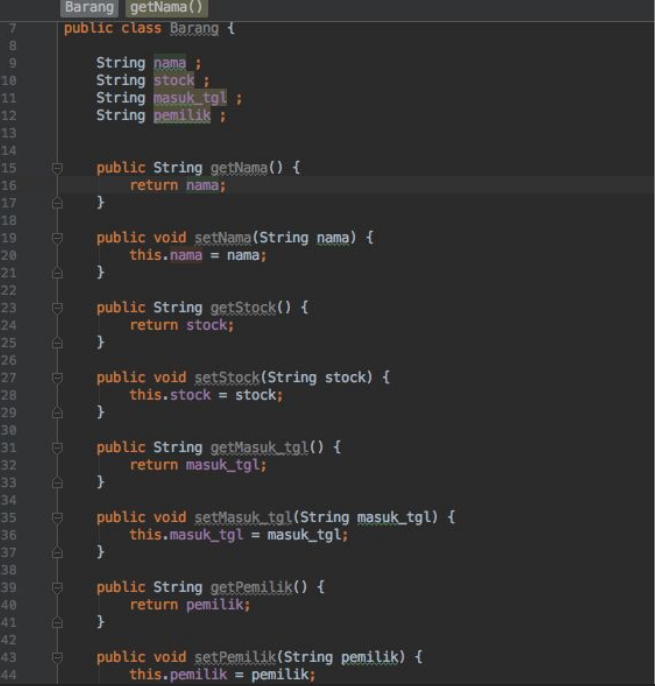Screen dimensions: 655x686
Task: Collapse the getNama() method fold at line 15
Action: coord(57,168)
